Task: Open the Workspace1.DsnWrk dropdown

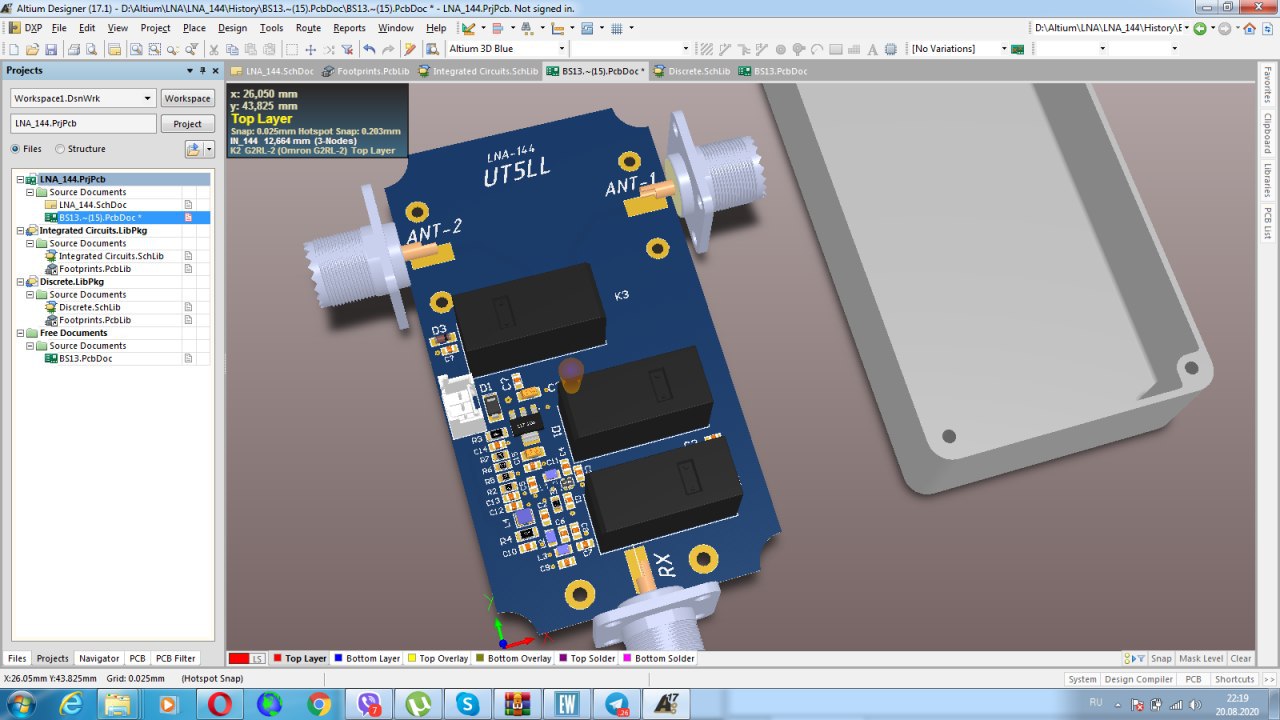Action: pos(148,98)
